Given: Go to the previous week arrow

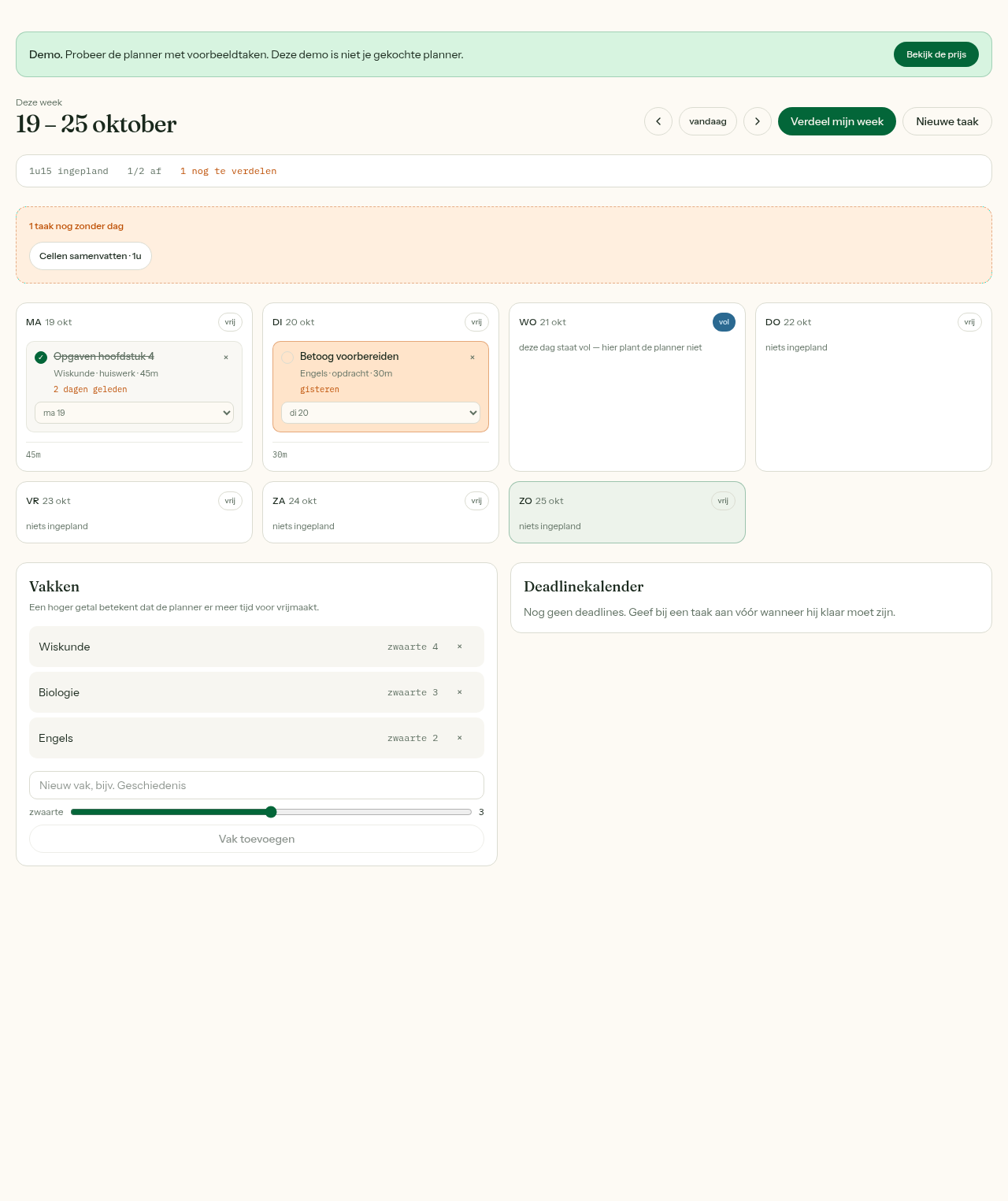Looking at the screenshot, I should coord(658,121).
